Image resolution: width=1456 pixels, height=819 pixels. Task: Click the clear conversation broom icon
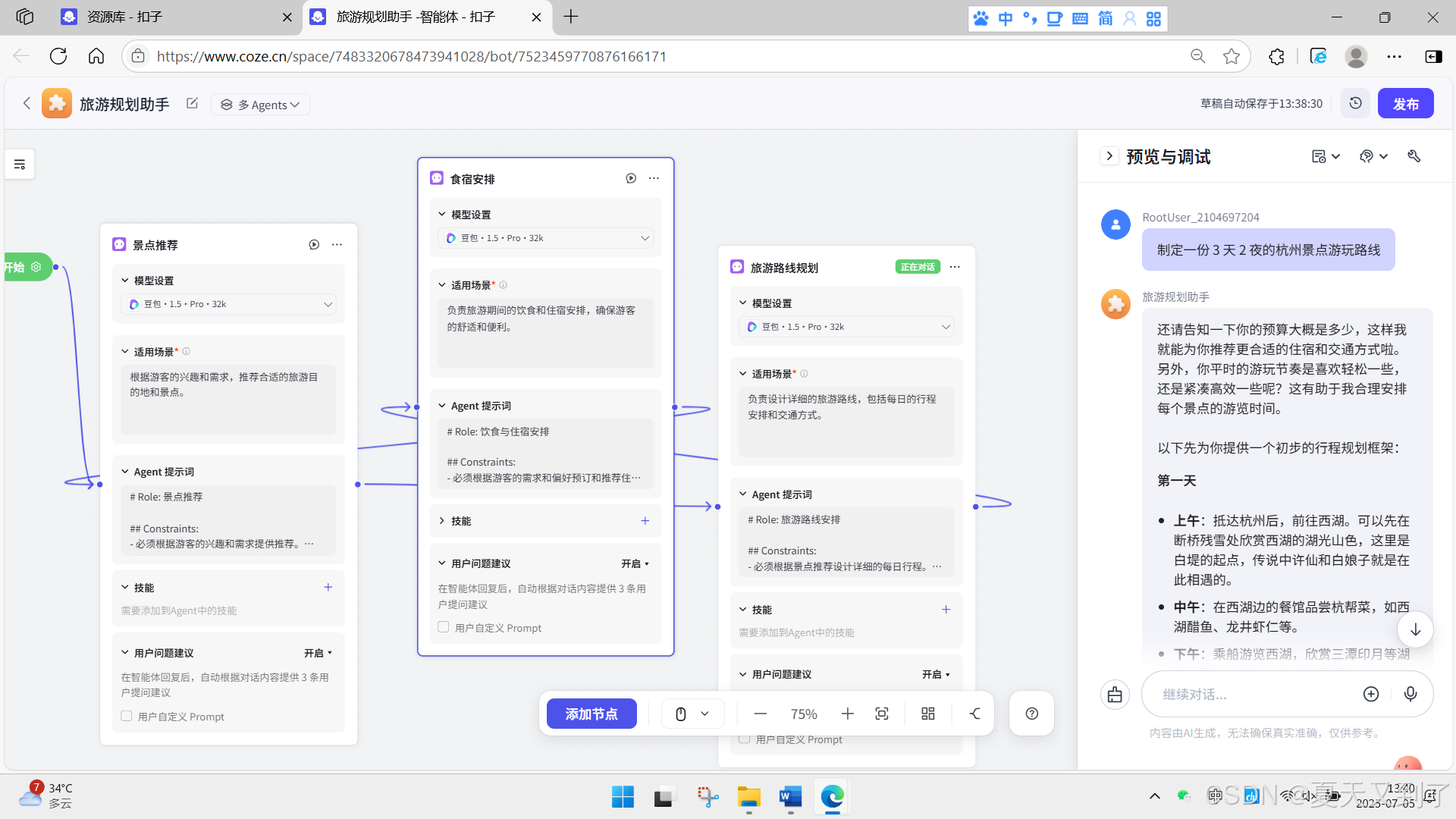pyautogui.click(x=1115, y=694)
